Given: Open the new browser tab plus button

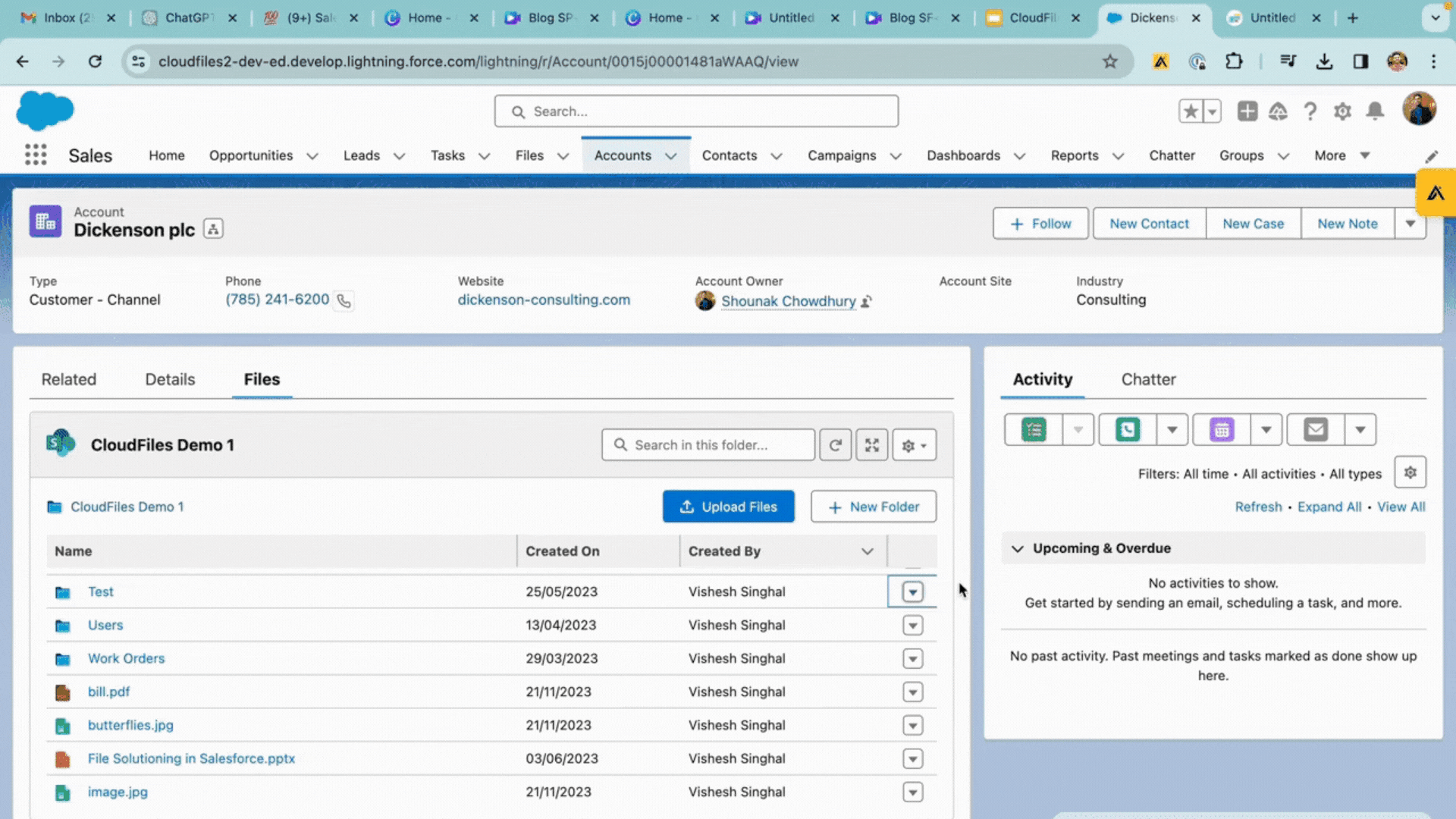Looking at the screenshot, I should 1352,17.
